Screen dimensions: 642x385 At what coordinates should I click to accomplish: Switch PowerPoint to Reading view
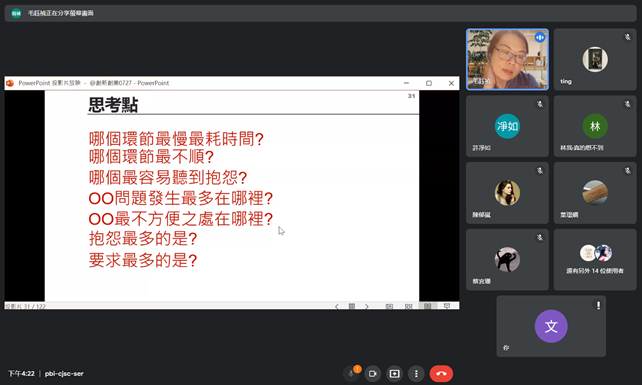click(427, 306)
